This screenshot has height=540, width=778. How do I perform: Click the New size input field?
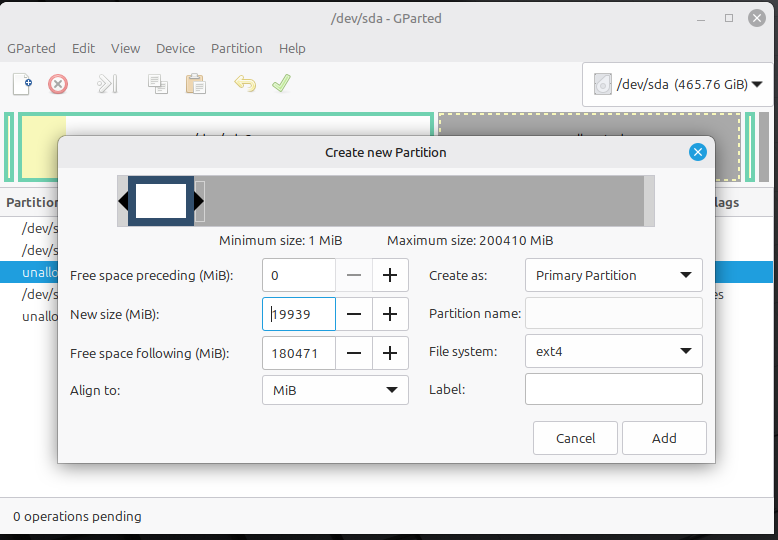[x=299, y=314]
